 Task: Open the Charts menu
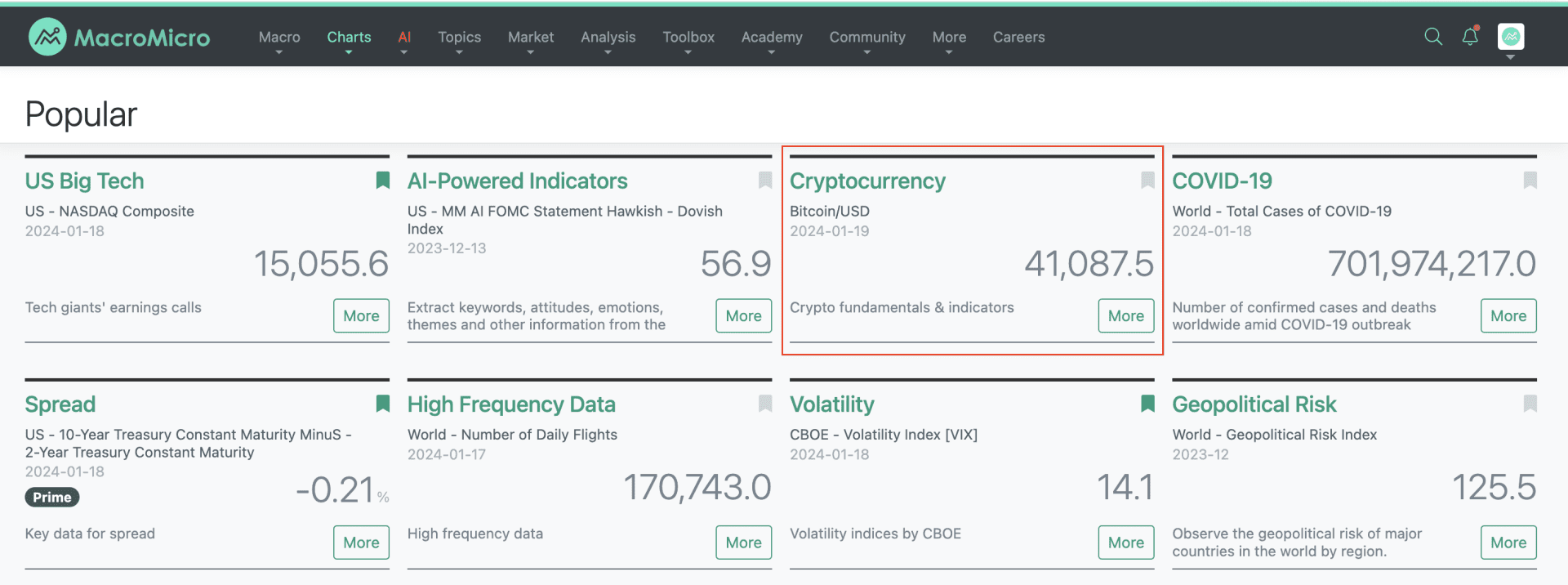click(x=349, y=37)
